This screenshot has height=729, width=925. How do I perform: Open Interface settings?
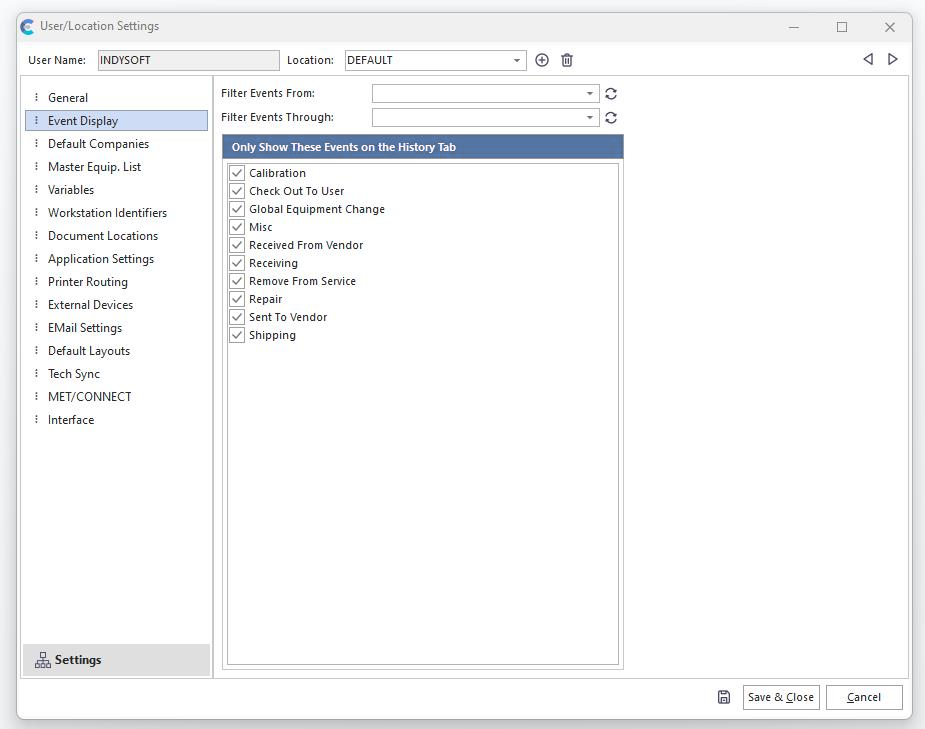click(117, 419)
